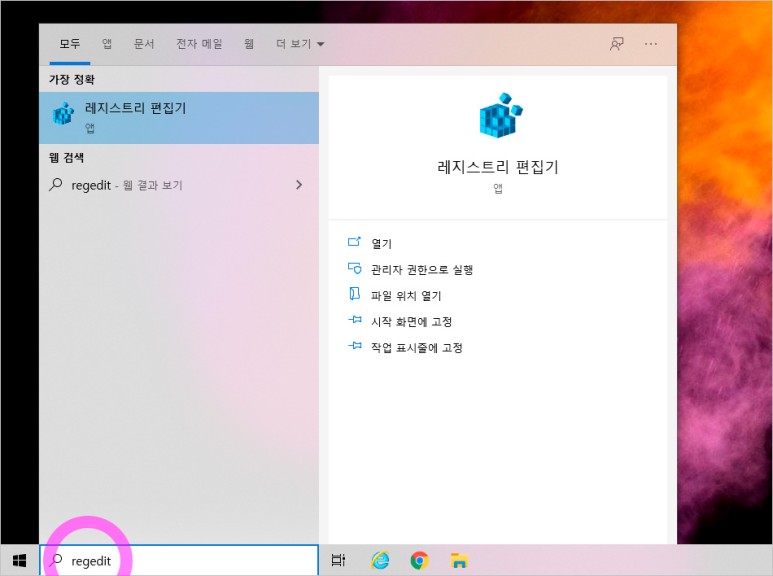This screenshot has width=773, height=576.
Task: Select the 레지스트리 편집기 best match result
Action: pos(179,118)
